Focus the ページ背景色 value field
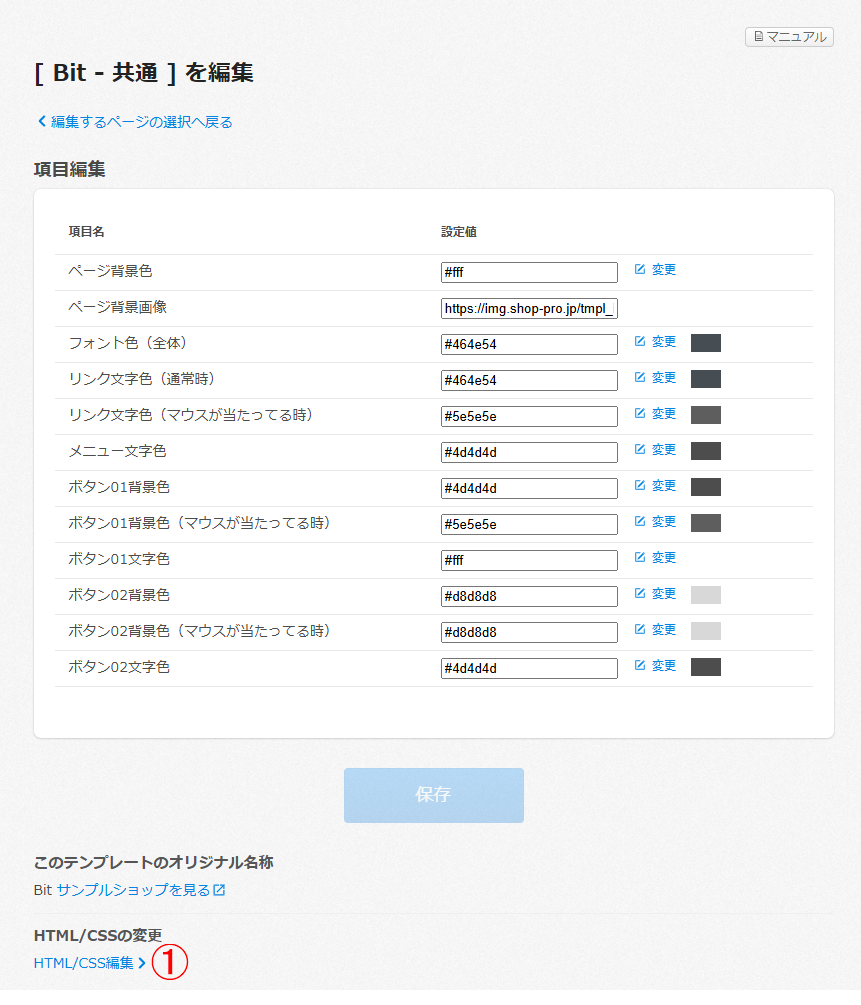Image resolution: width=861 pixels, height=1005 pixels. point(529,272)
